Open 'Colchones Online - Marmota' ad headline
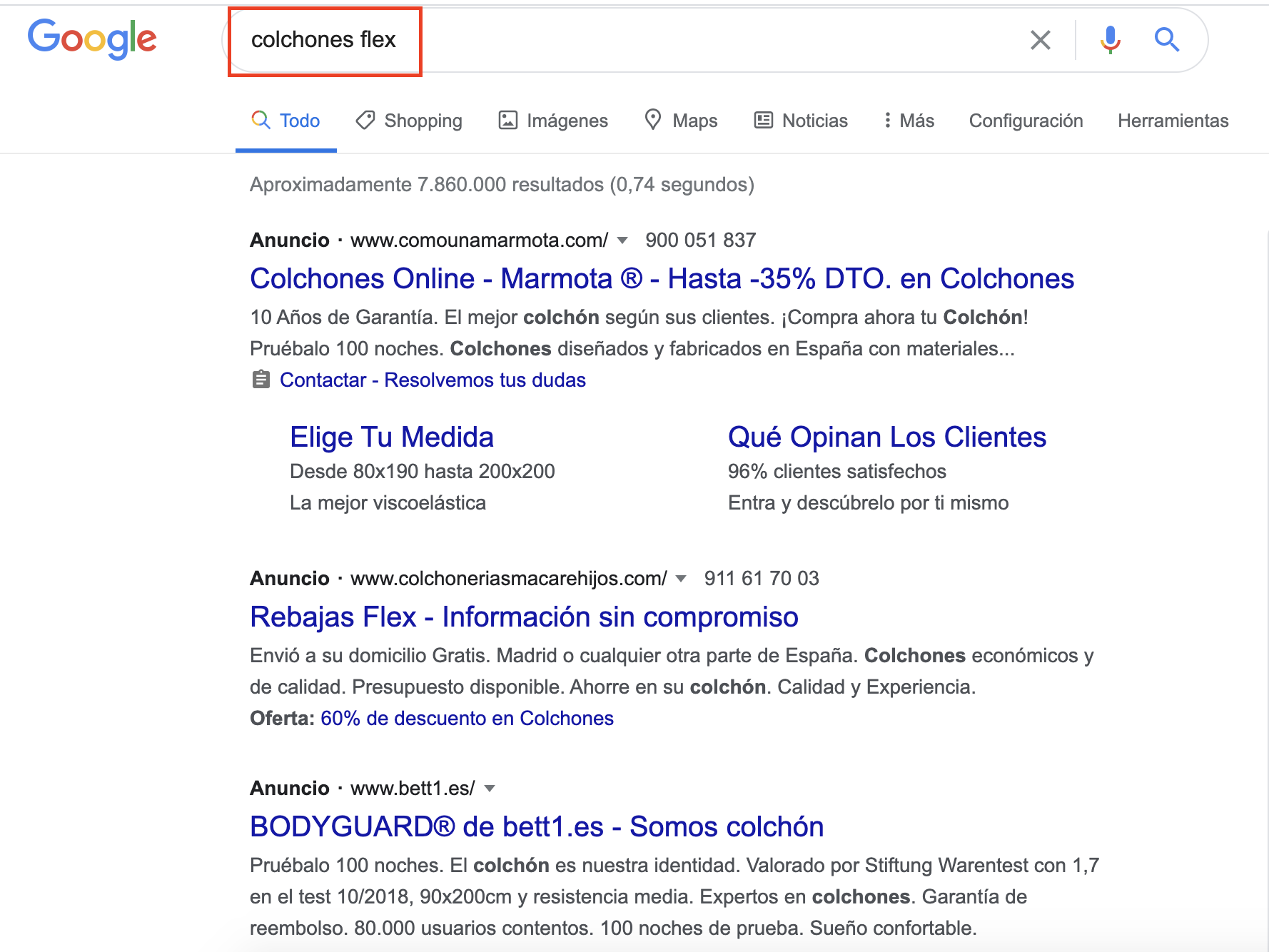 pos(662,278)
